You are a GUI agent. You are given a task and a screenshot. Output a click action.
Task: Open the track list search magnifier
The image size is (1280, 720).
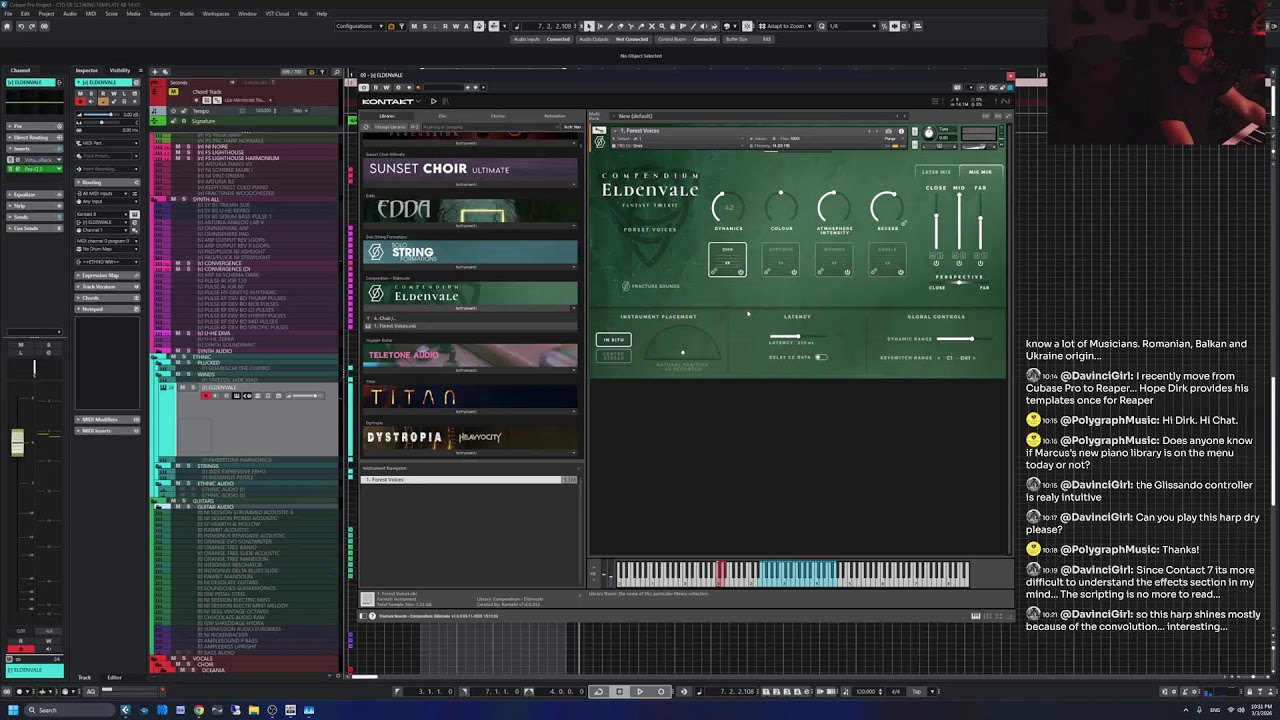click(x=336, y=72)
